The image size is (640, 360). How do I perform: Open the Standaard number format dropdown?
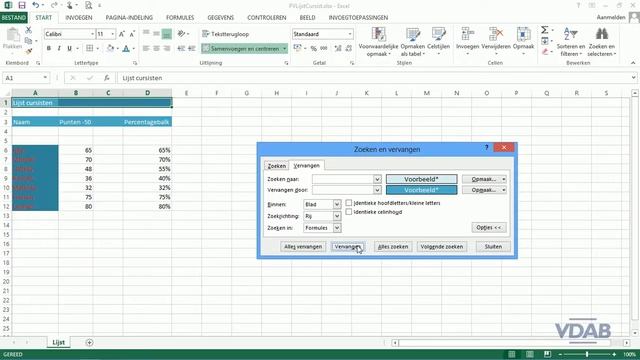[350, 34]
